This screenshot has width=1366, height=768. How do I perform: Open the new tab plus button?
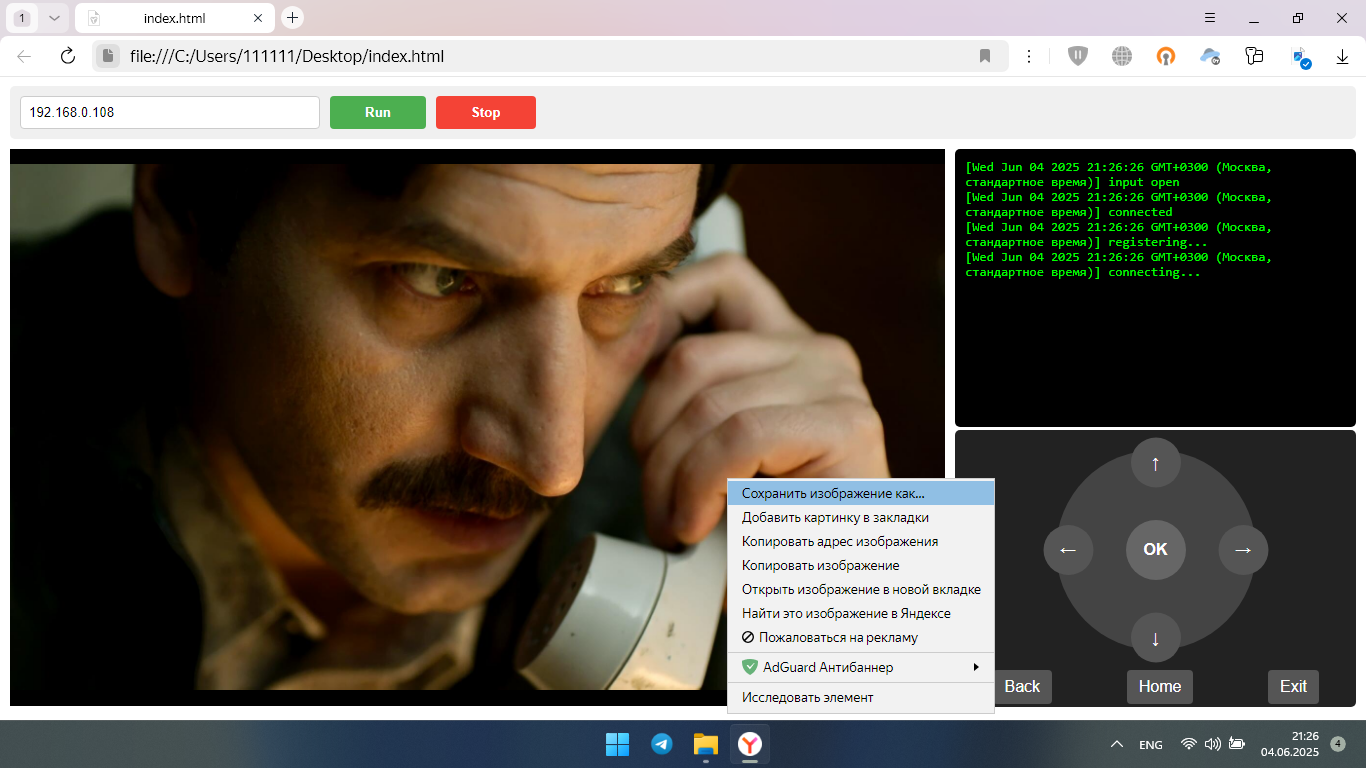[292, 18]
